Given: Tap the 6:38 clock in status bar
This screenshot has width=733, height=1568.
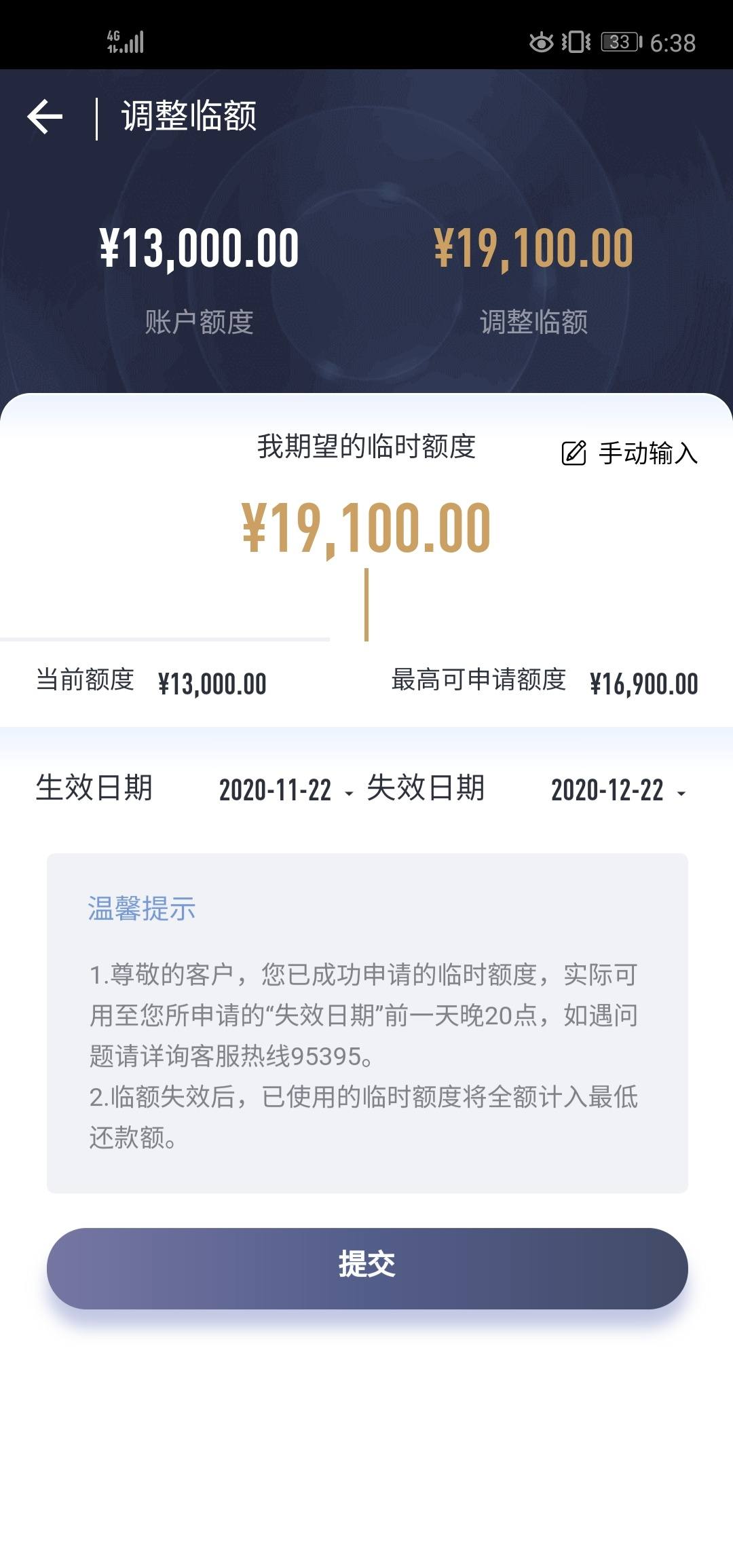Looking at the screenshot, I should click(x=673, y=43).
